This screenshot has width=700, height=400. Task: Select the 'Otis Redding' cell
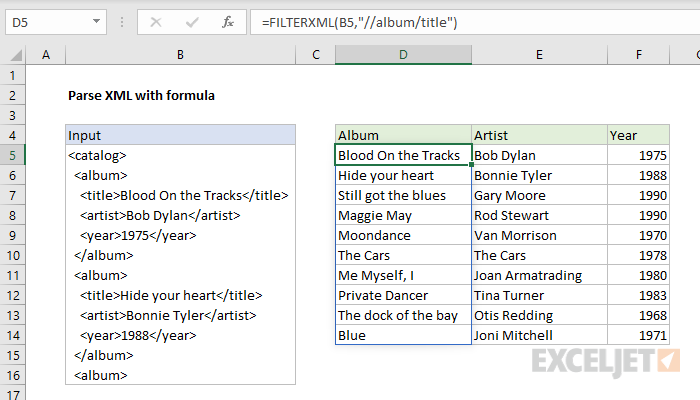539,315
